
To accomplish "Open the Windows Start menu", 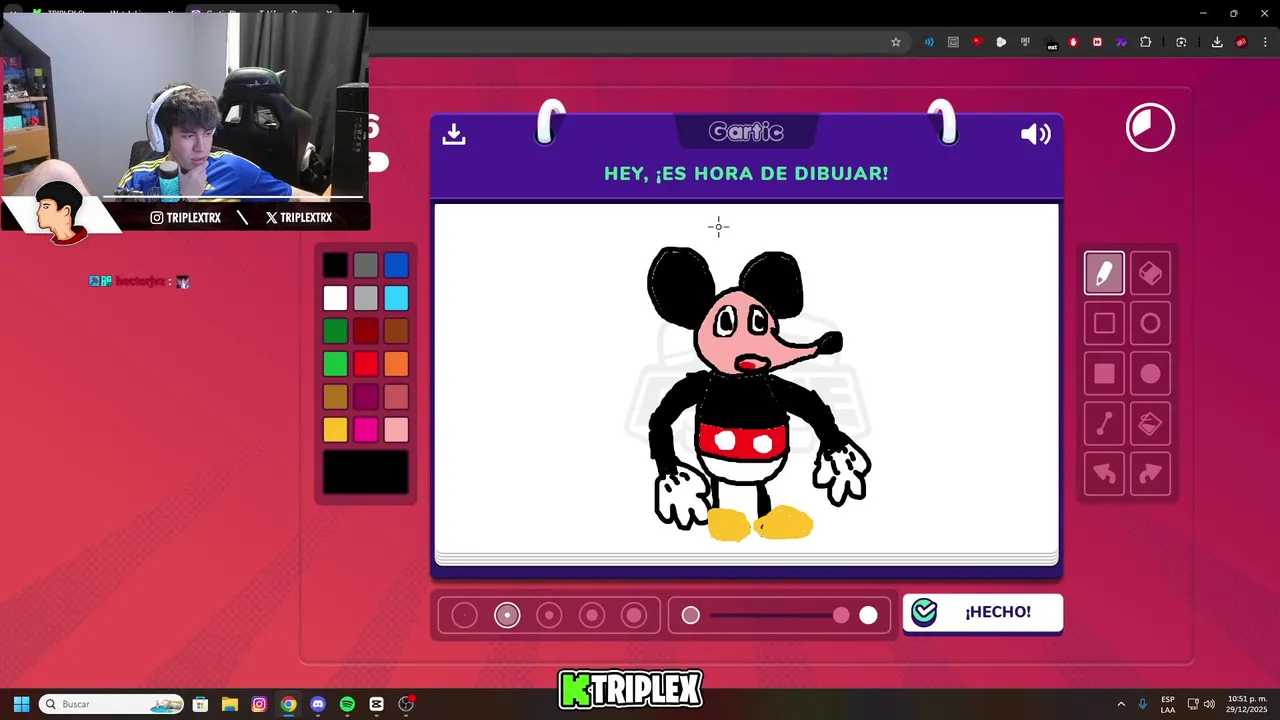I will click(21, 704).
